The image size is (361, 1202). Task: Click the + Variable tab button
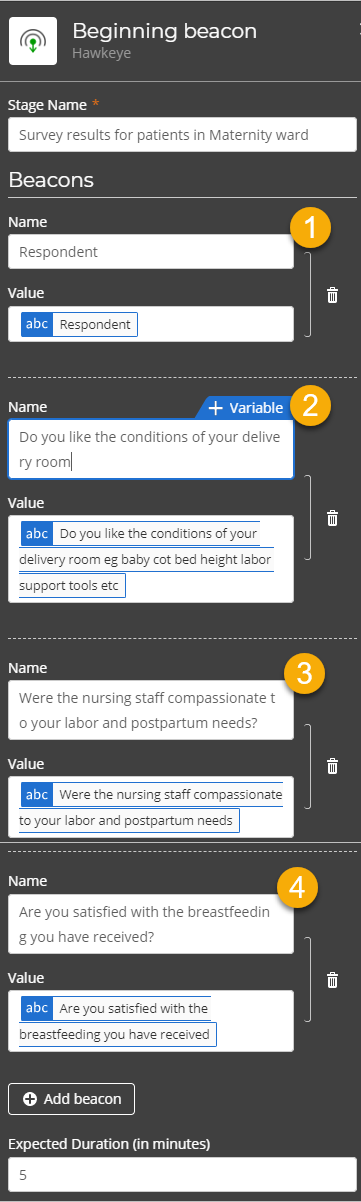245,407
